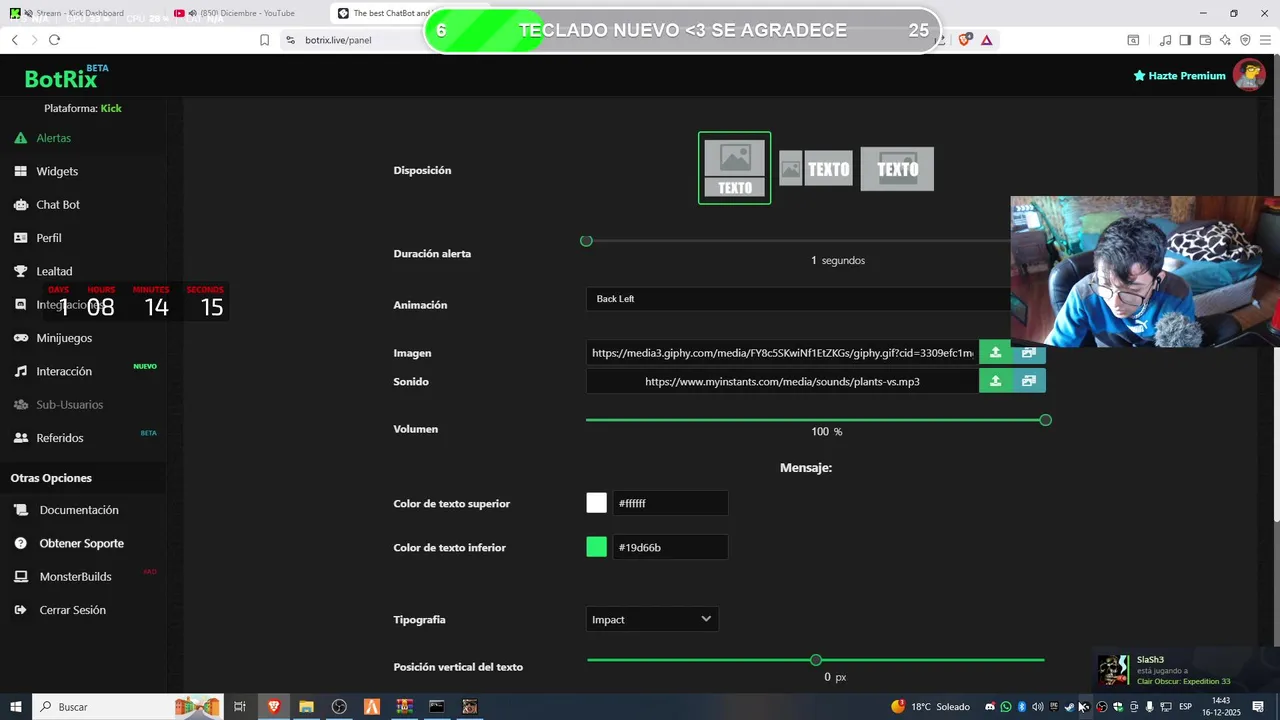Select text-over-image layout option
Screen dimensions: 1280x720
pyautogui.click(x=897, y=169)
